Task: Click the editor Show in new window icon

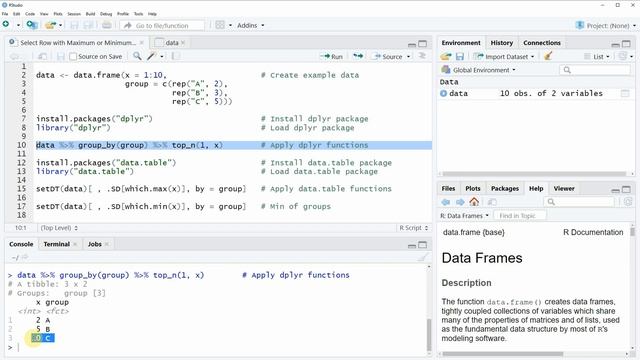Action: click(x=42, y=56)
